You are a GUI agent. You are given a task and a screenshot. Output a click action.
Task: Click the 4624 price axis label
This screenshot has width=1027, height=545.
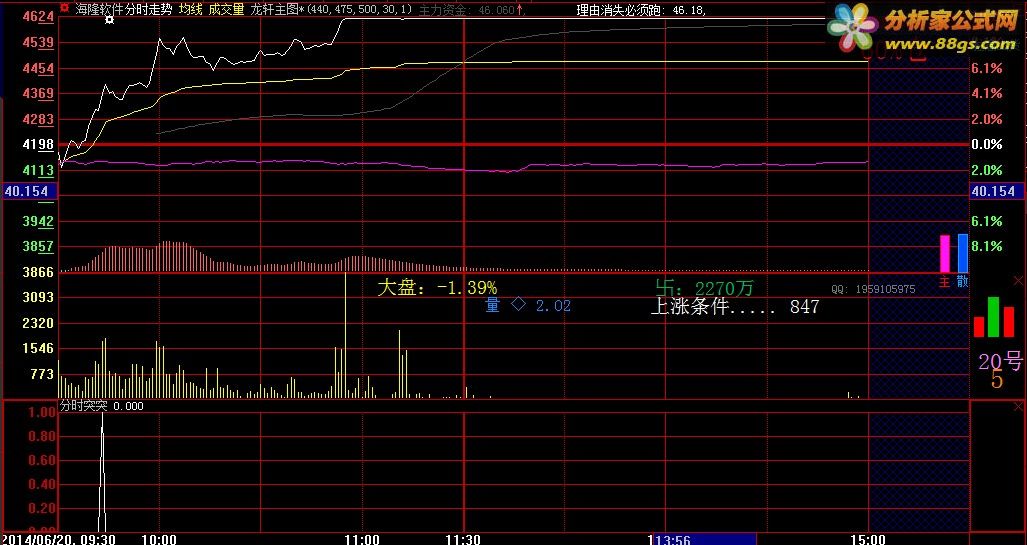[38, 16]
